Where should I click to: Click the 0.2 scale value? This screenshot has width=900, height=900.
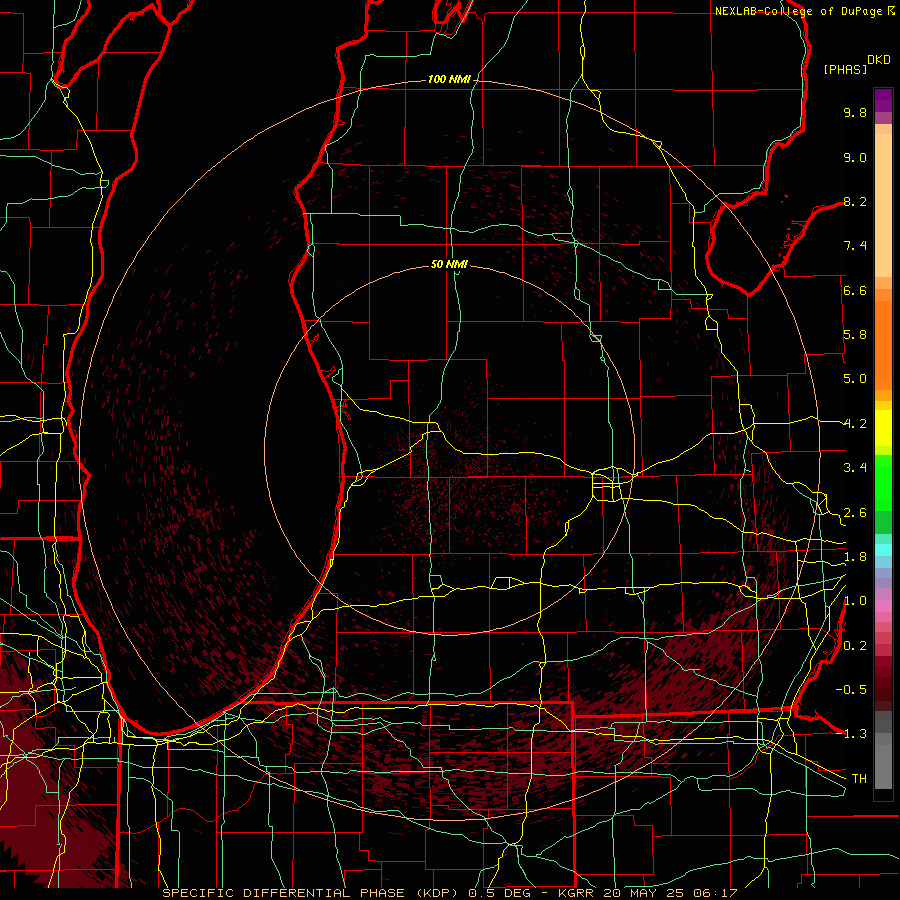click(855, 646)
